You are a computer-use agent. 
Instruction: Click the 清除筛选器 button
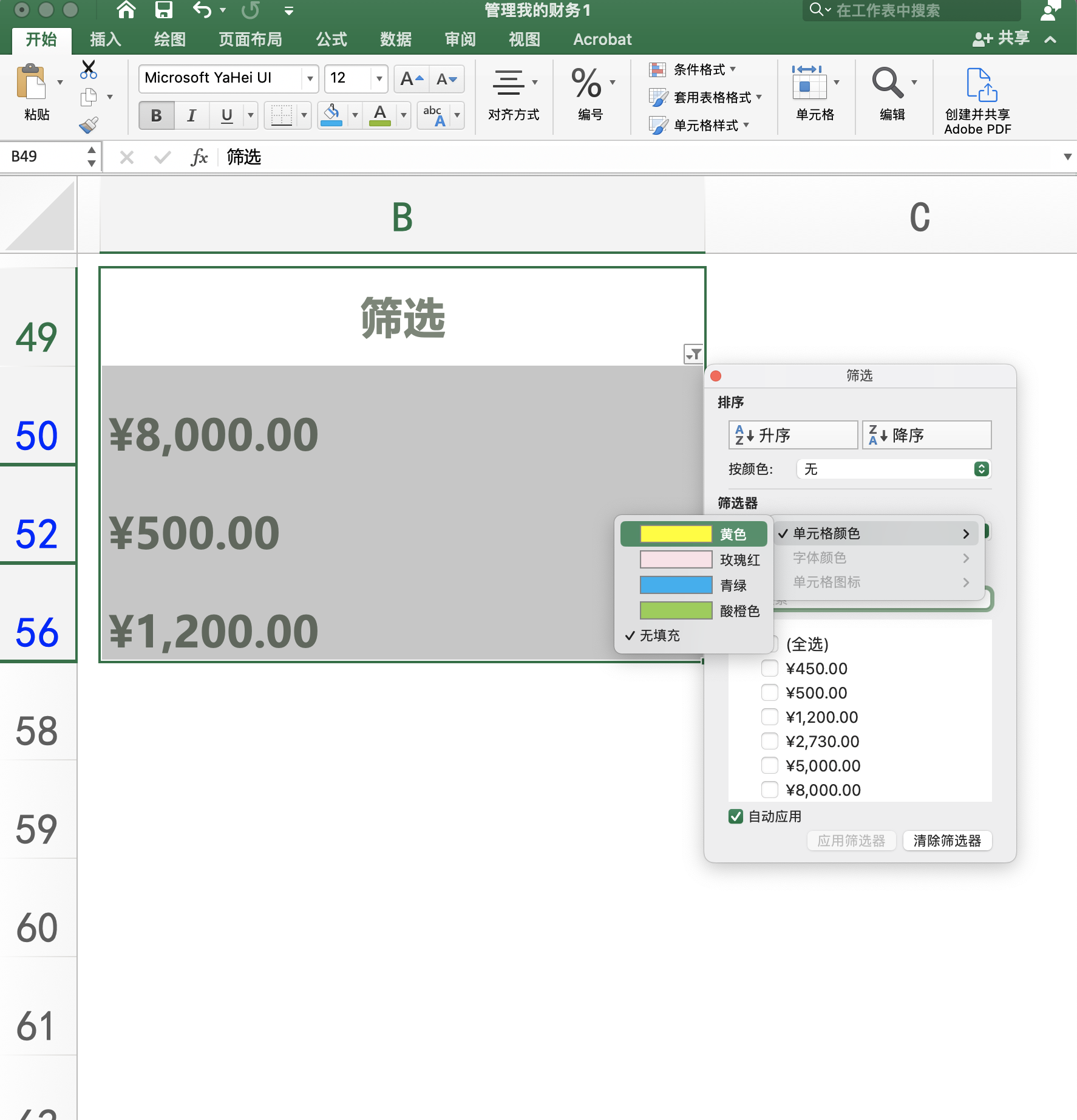click(946, 841)
